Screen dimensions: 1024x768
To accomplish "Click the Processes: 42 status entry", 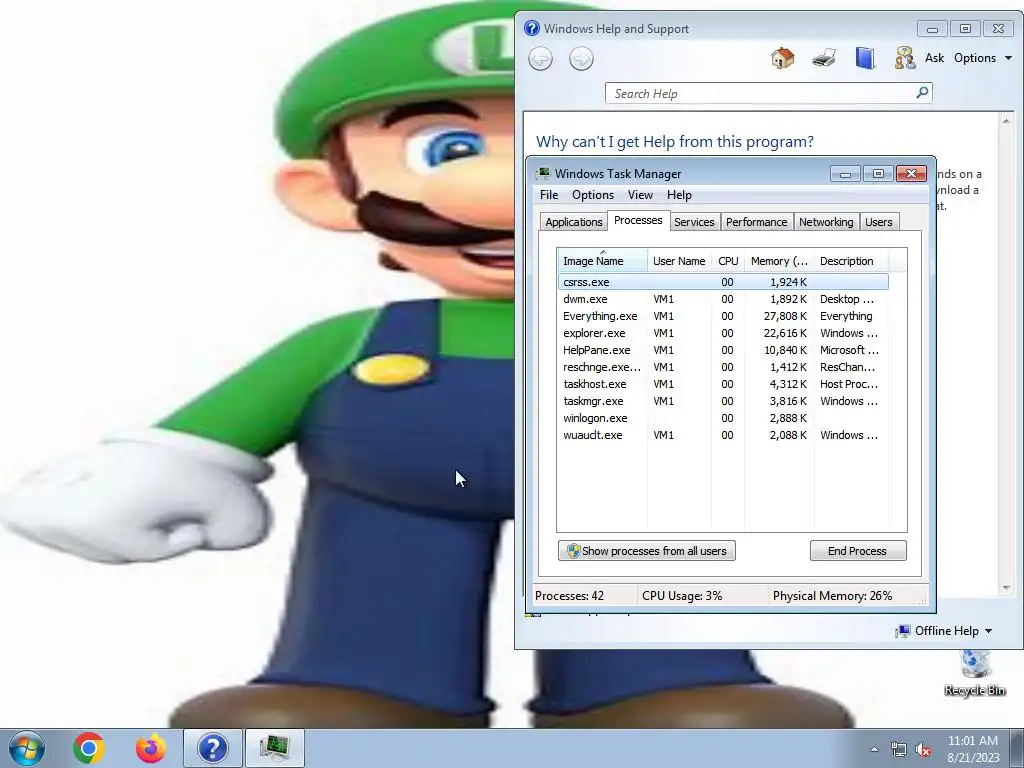I will (569, 596).
